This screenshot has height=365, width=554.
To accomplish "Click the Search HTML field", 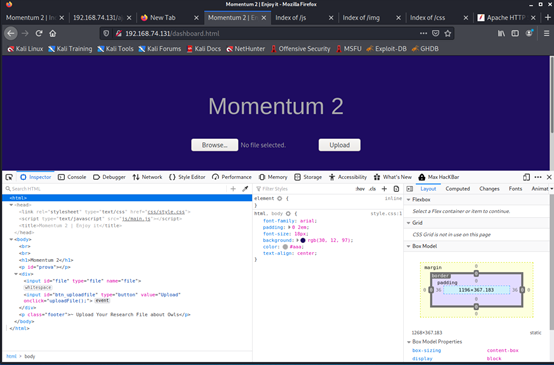I will [x=115, y=189].
